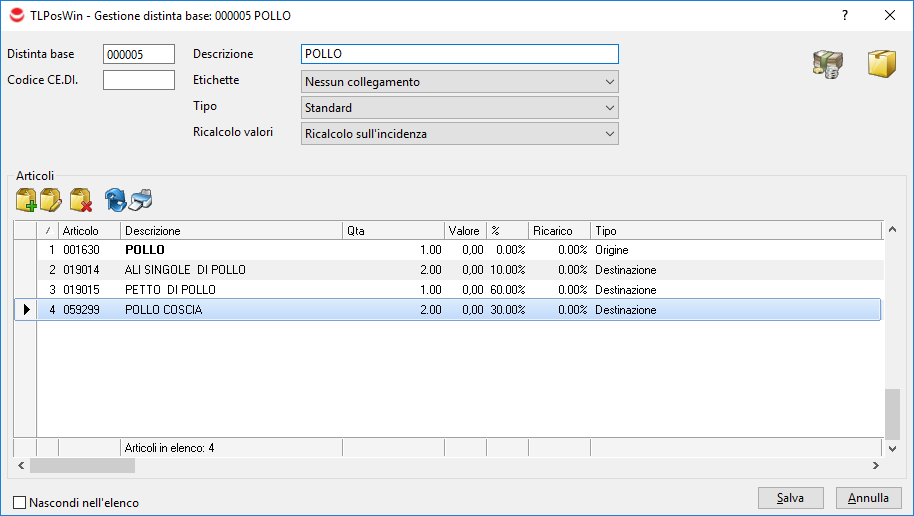Click the add article icon with green plus

click(x=27, y=200)
